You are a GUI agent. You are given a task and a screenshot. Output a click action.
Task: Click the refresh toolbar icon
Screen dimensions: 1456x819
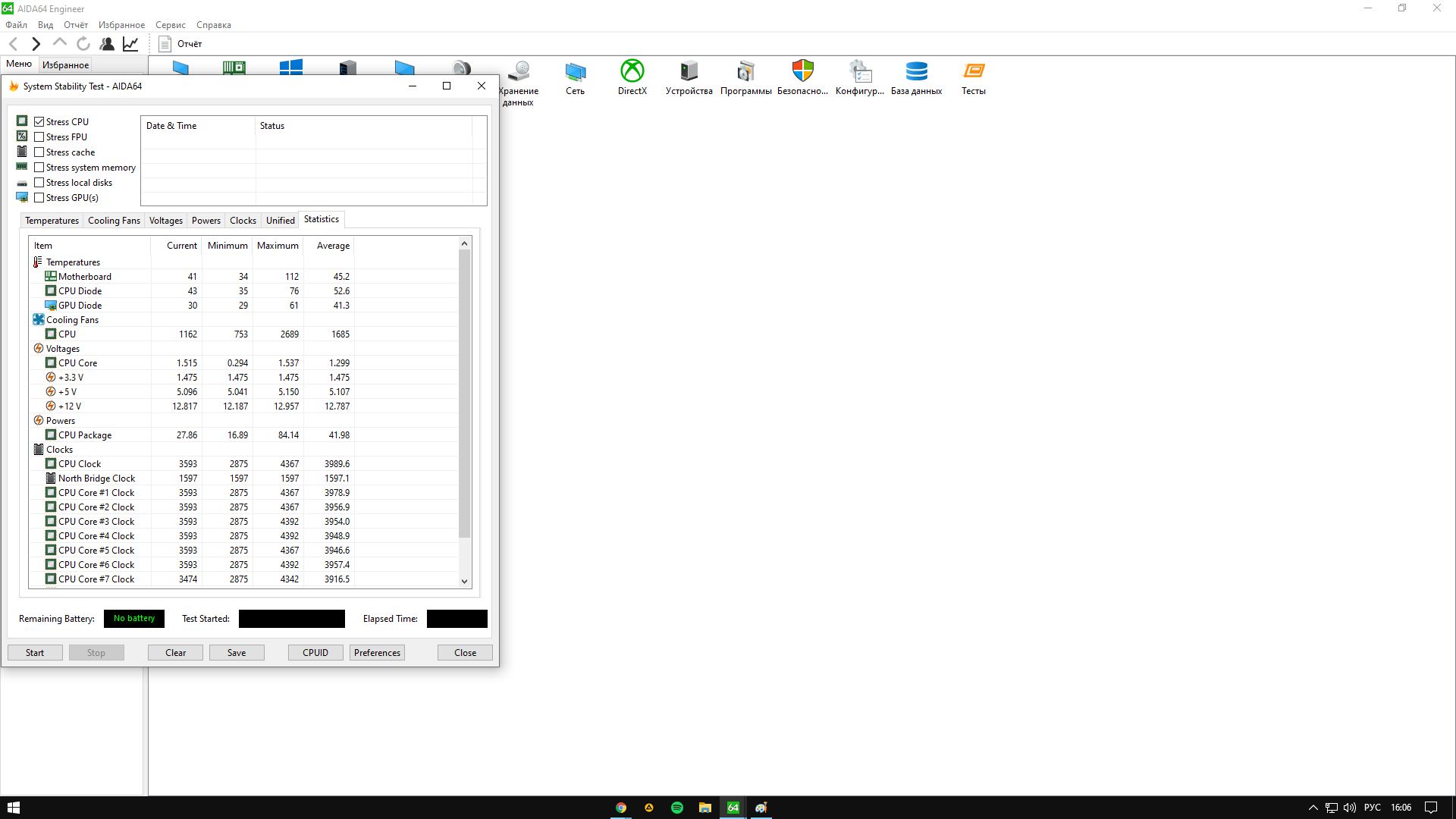click(x=83, y=44)
